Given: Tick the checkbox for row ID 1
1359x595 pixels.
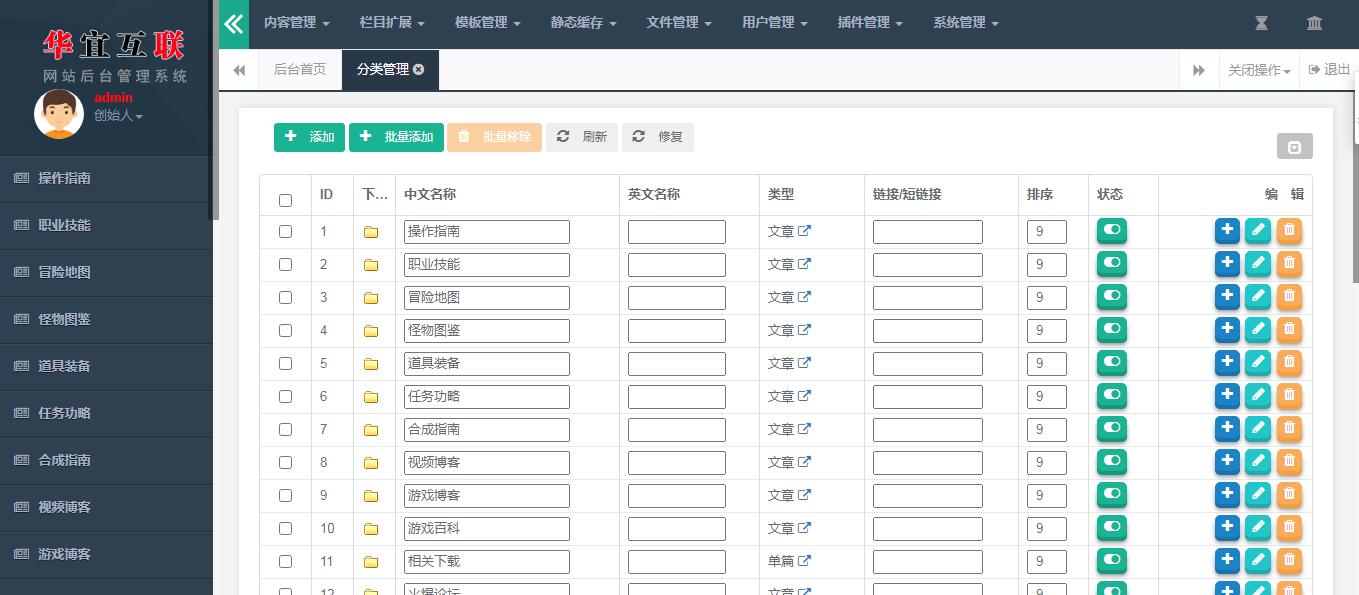Looking at the screenshot, I should 285,231.
